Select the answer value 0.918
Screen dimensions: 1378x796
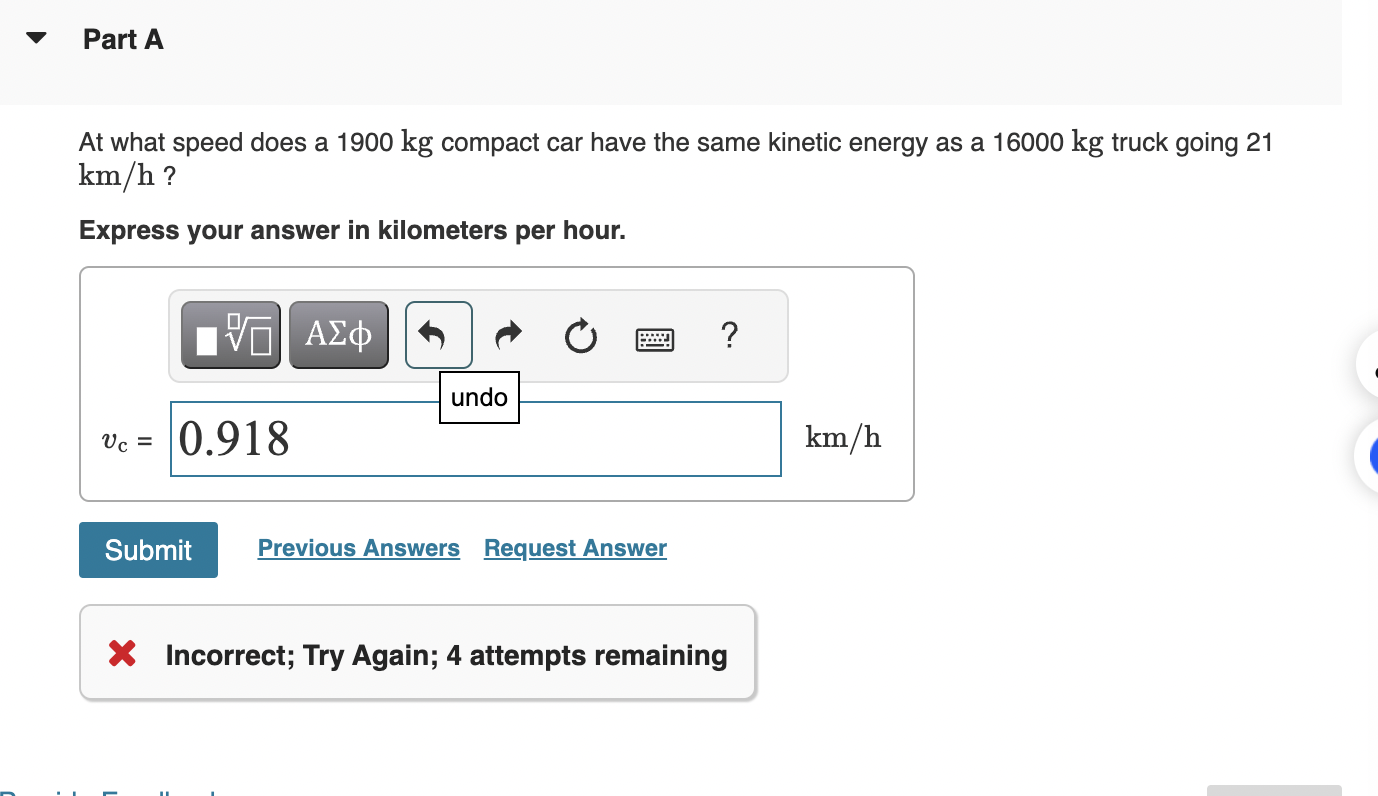tap(232, 438)
